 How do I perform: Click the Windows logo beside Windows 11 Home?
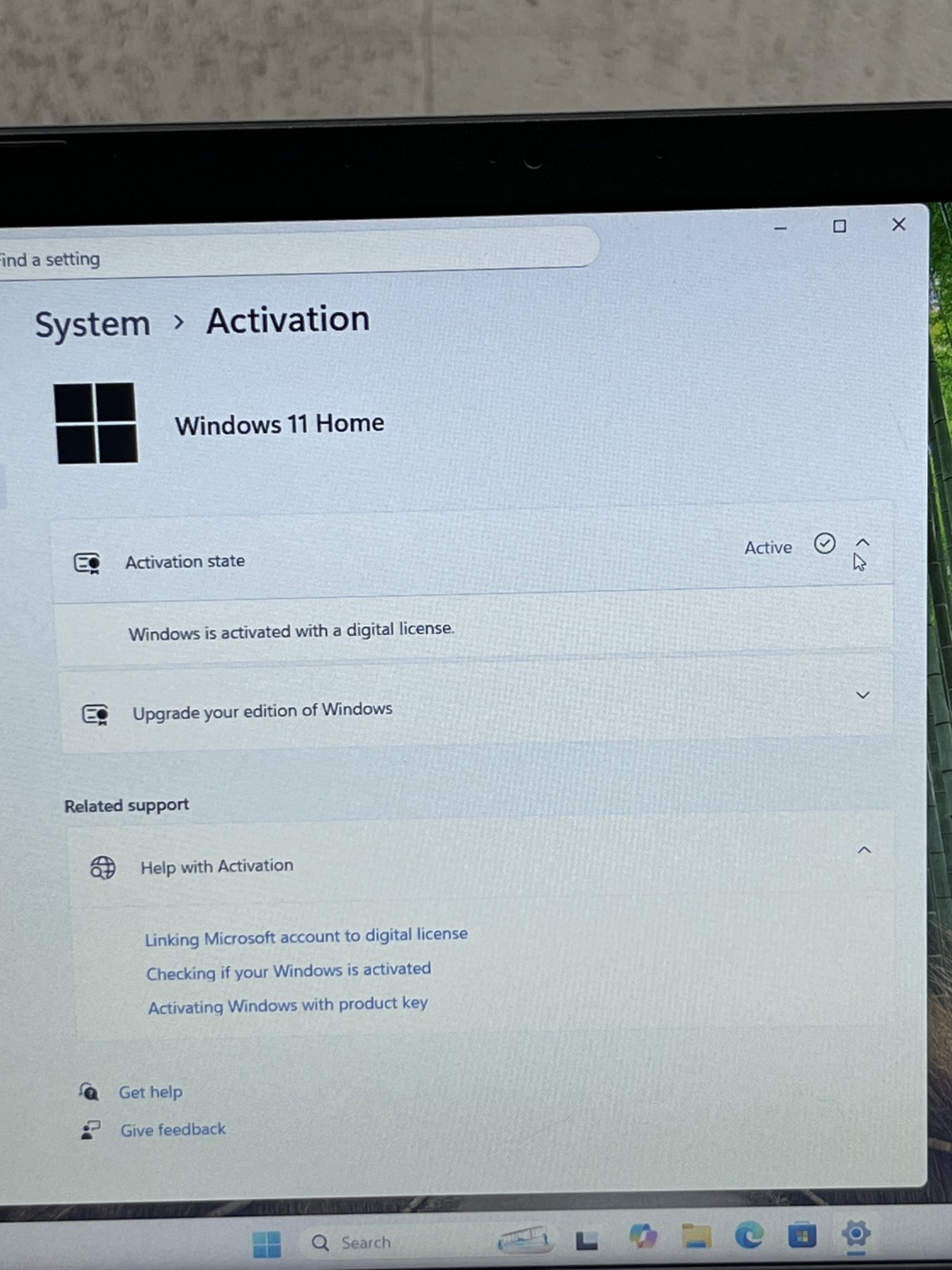tap(96, 423)
